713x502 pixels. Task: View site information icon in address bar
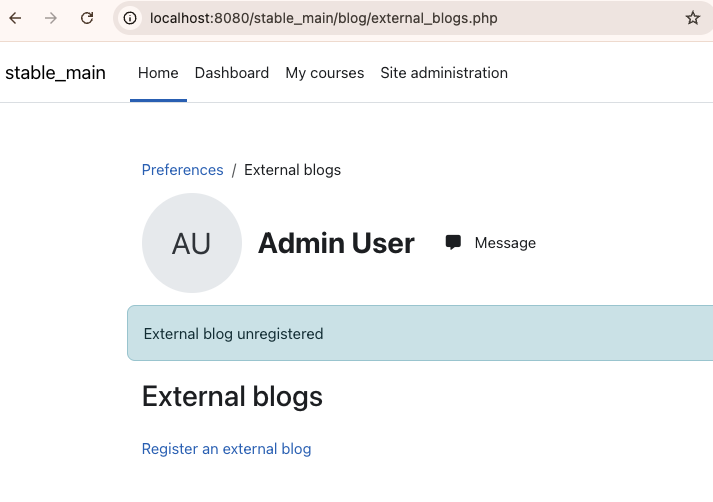(130, 18)
